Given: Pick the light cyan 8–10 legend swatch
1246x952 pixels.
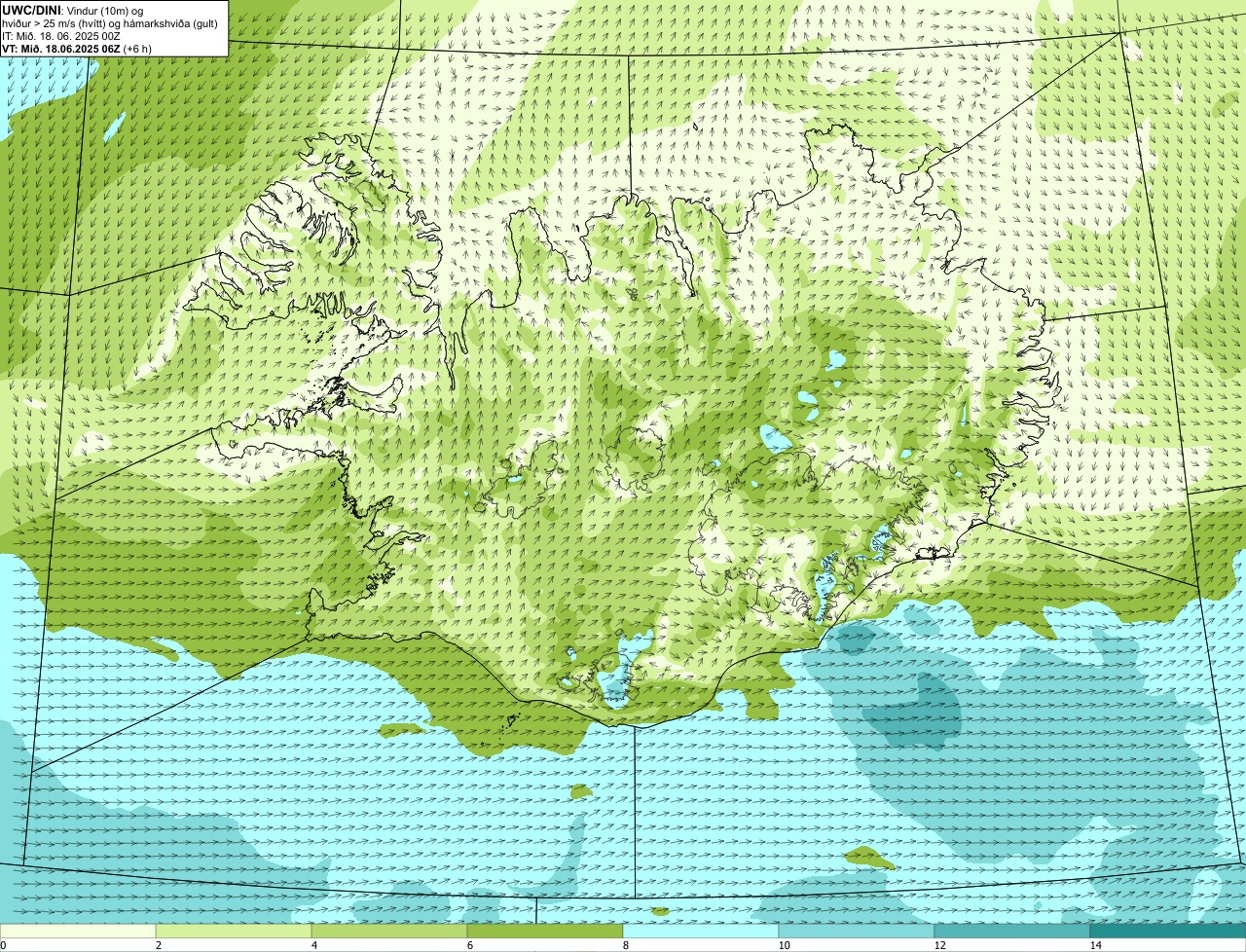Looking at the screenshot, I should (701, 931).
